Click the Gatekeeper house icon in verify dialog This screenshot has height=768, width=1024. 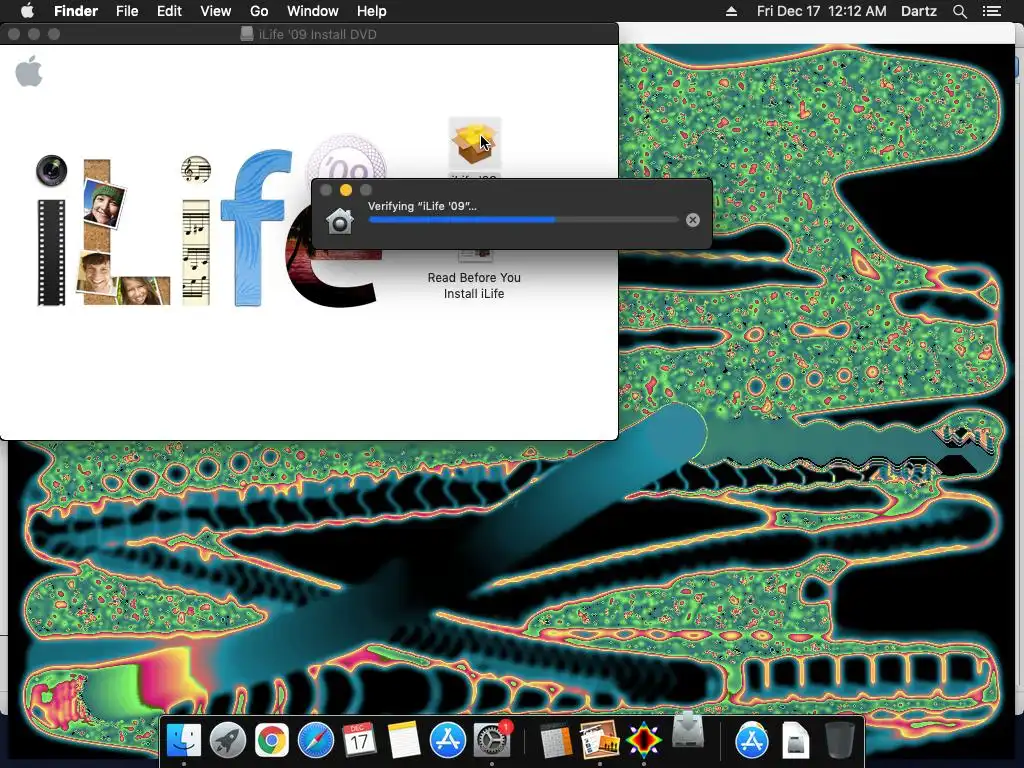pyautogui.click(x=340, y=221)
